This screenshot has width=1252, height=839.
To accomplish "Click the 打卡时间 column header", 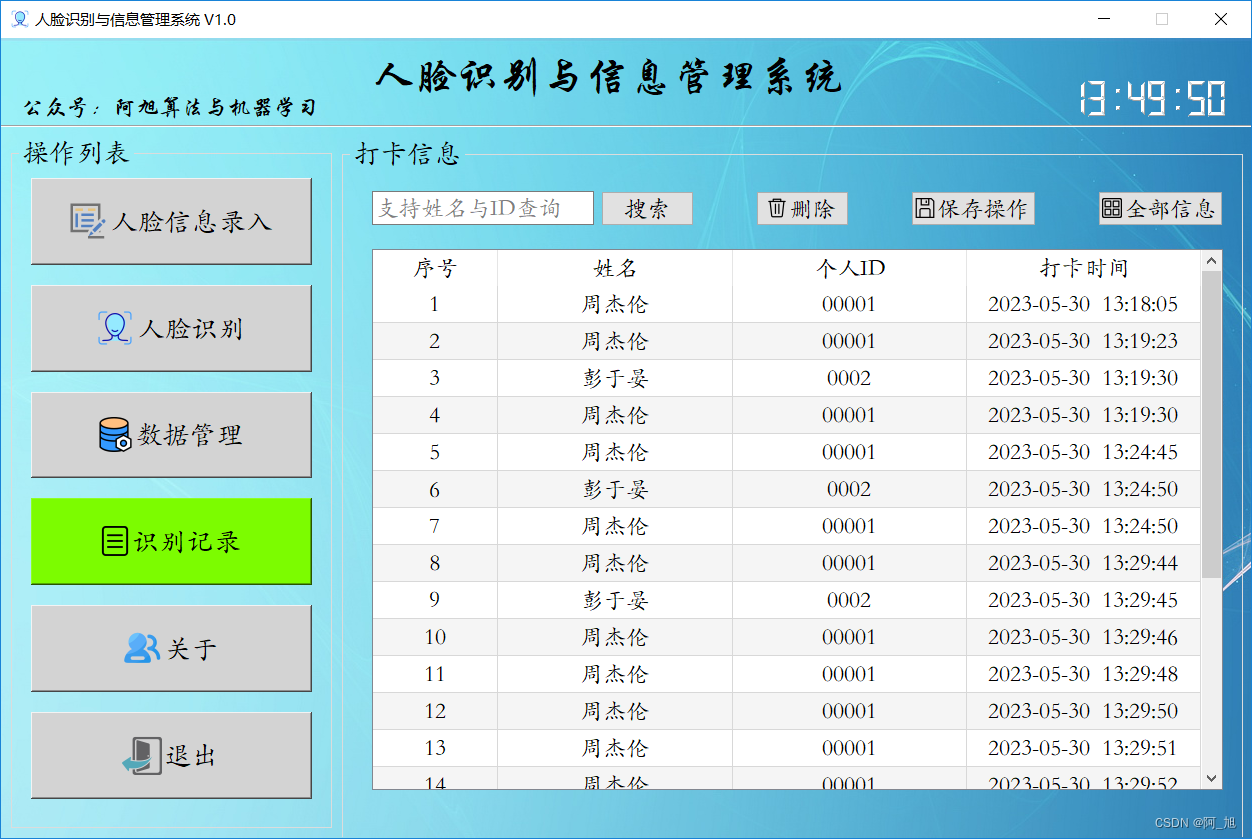I will 1084,268.
